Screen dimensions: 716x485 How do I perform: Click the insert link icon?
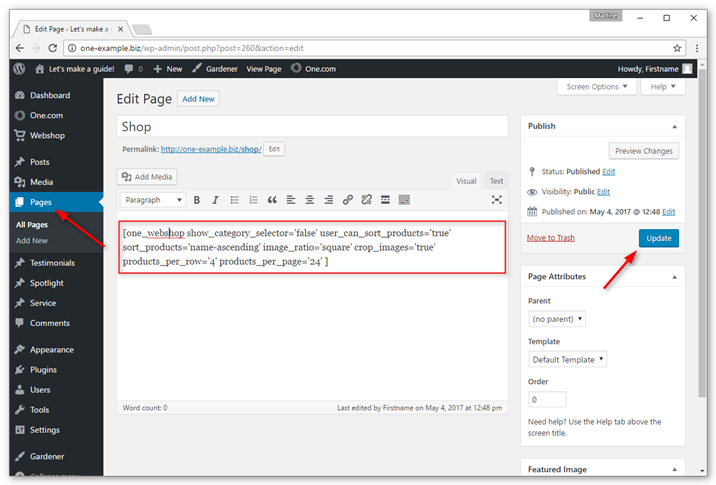pyautogui.click(x=347, y=200)
